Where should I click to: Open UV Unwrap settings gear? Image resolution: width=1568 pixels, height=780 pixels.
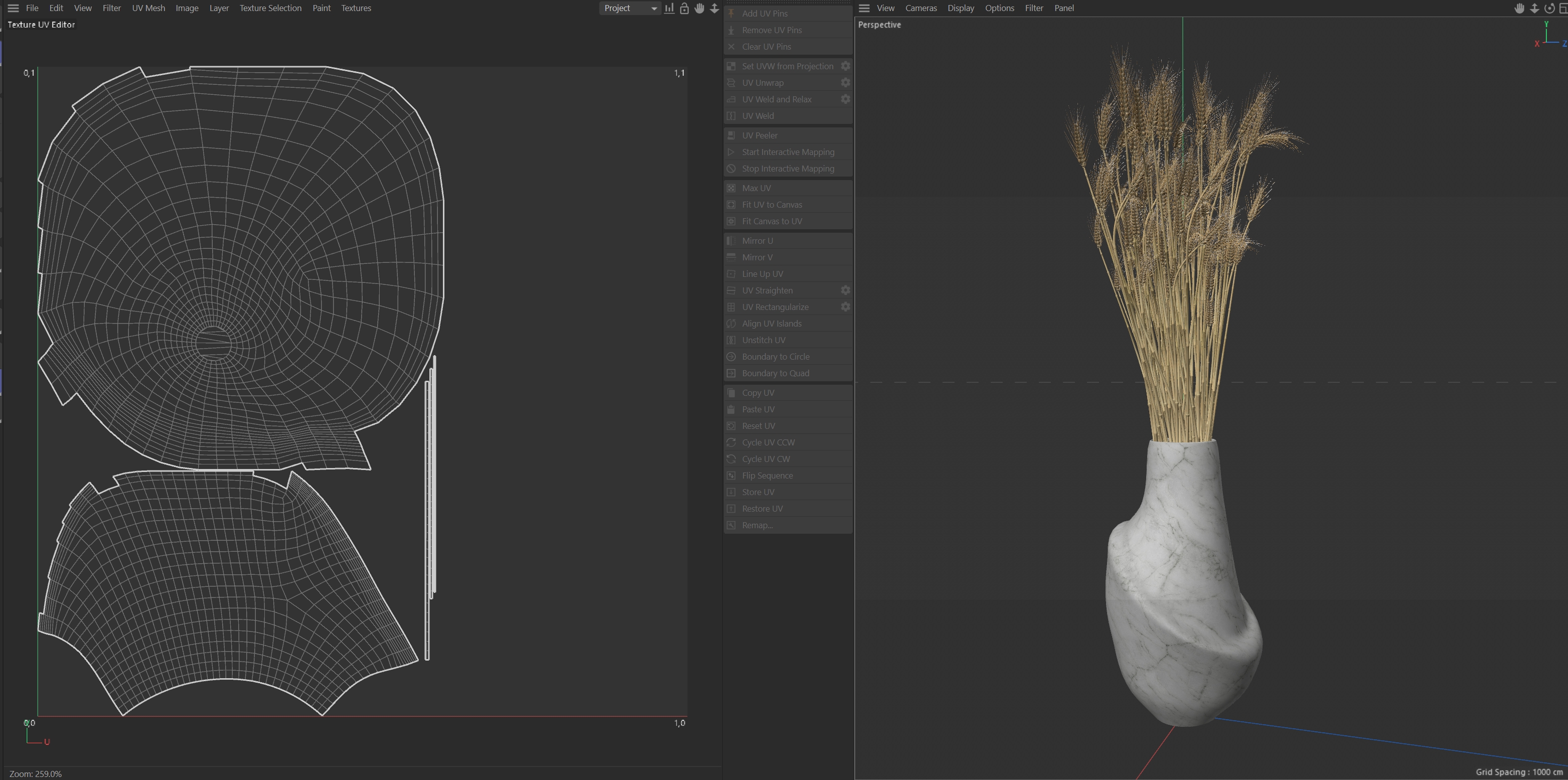pyautogui.click(x=845, y=83)
